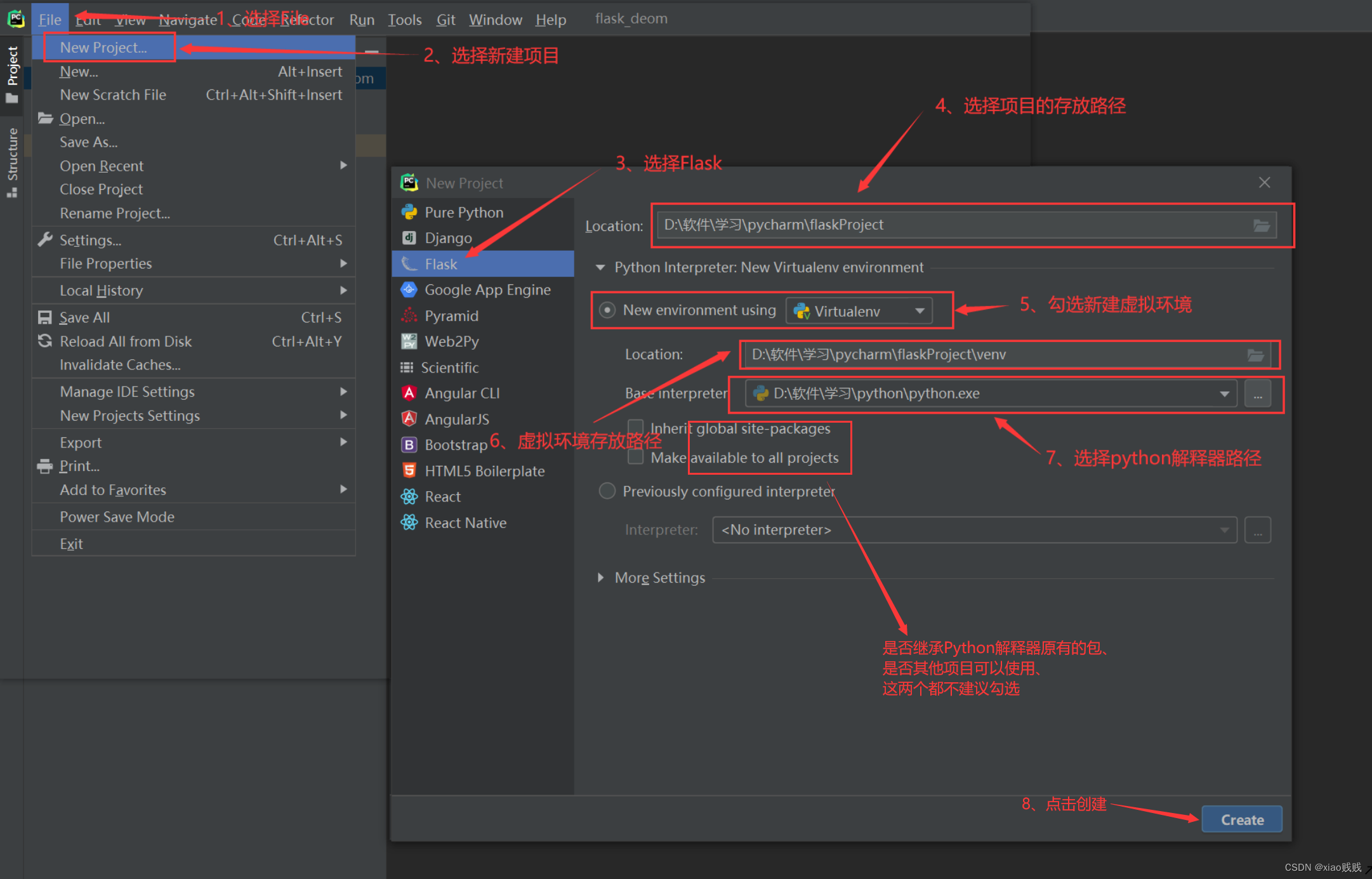Click the folder icon in project Location field
Viewport: 1372px width, 879px height.
pos(1261,225)
